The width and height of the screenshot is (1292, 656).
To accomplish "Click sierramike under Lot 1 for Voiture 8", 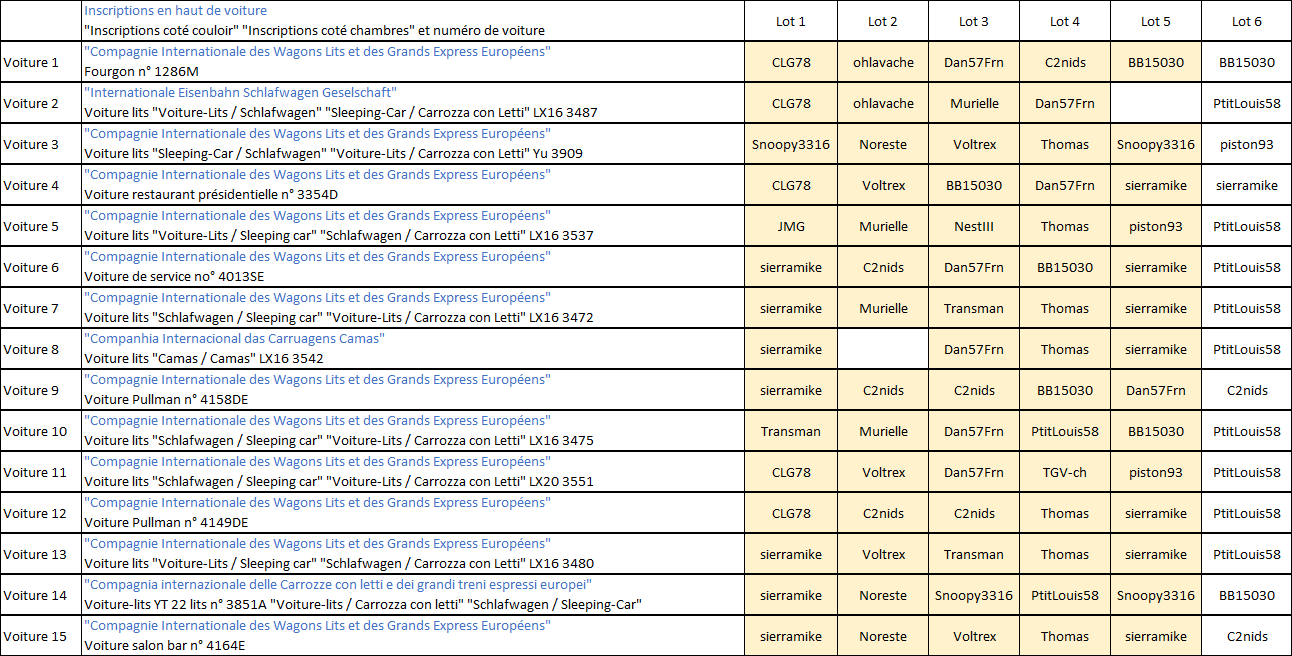I will tap(791, 349).
